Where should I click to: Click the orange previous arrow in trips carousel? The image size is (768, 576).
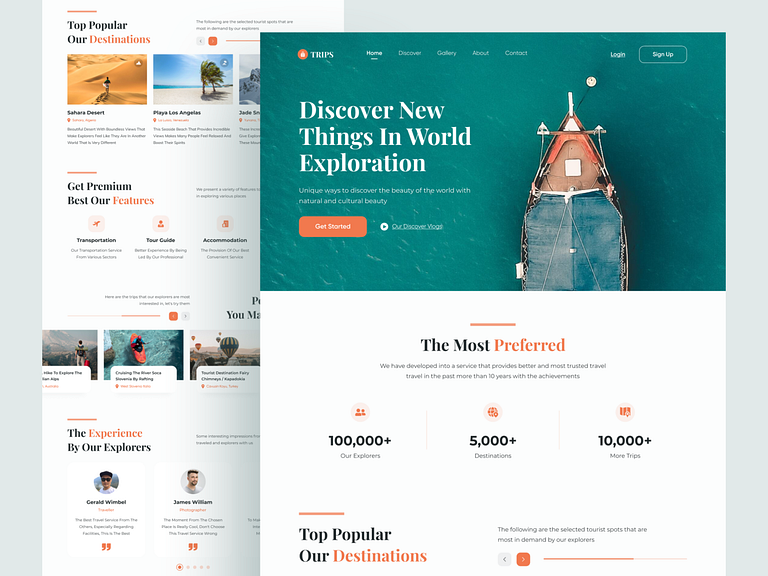(x=173, y=316)
